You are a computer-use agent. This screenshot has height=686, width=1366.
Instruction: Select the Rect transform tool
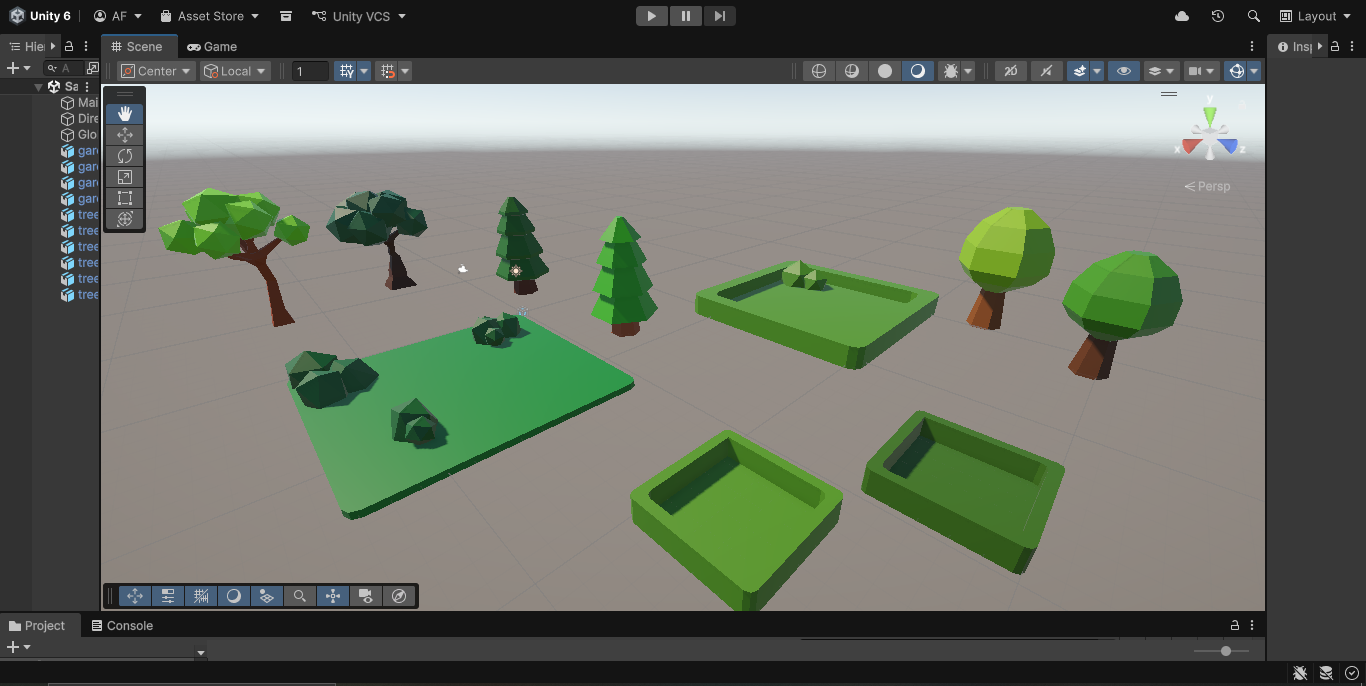pyautogui.click(x=125, y=198)
